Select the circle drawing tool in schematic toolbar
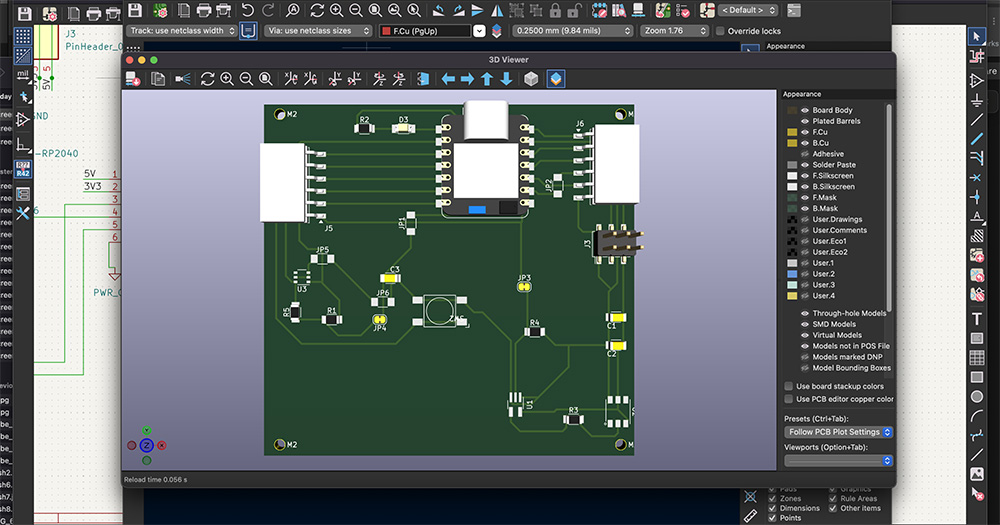The width and height of the screenshot is (1000, 525). tap(976, 397)
